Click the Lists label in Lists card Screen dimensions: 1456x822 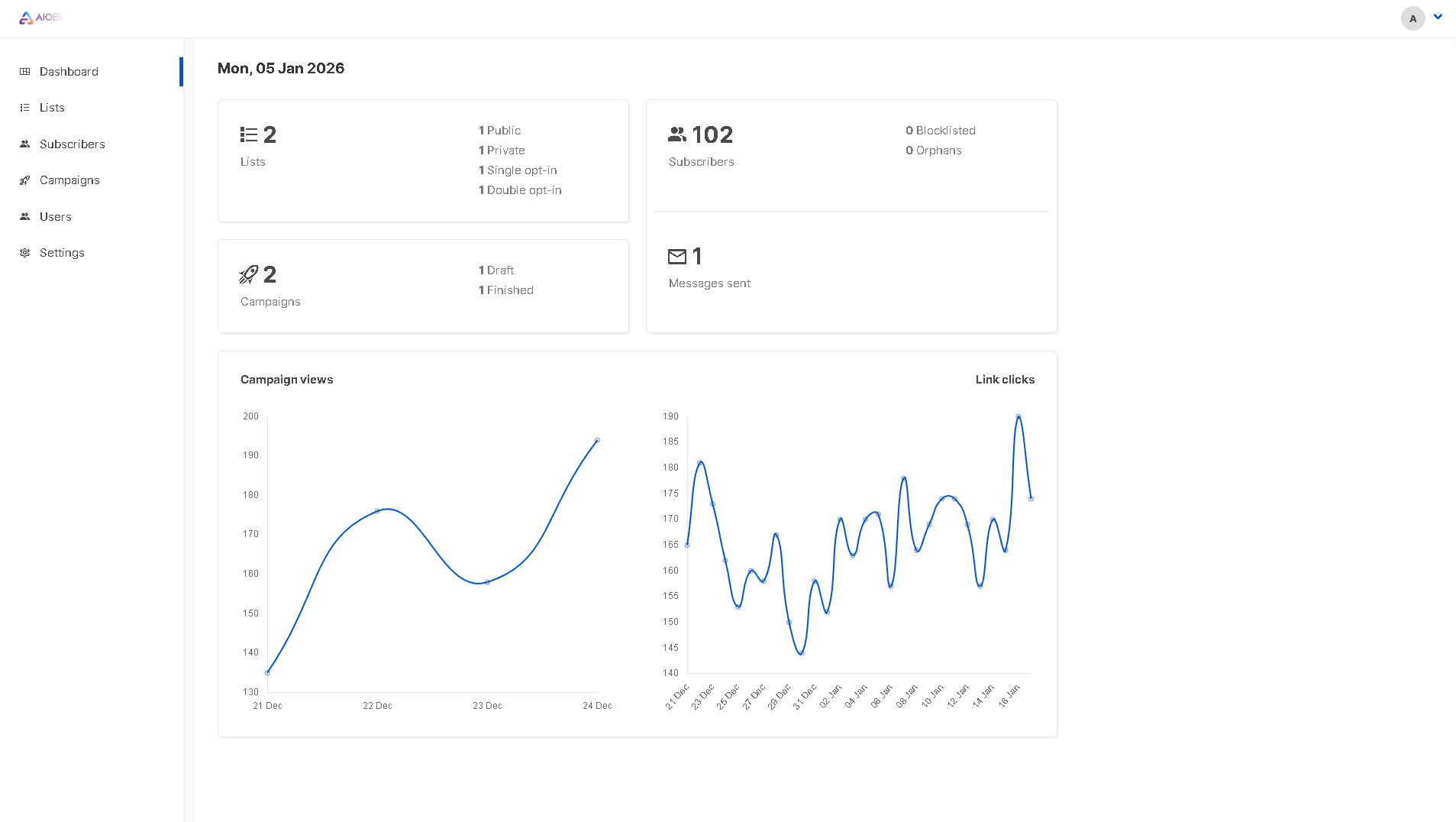[253, 162]
